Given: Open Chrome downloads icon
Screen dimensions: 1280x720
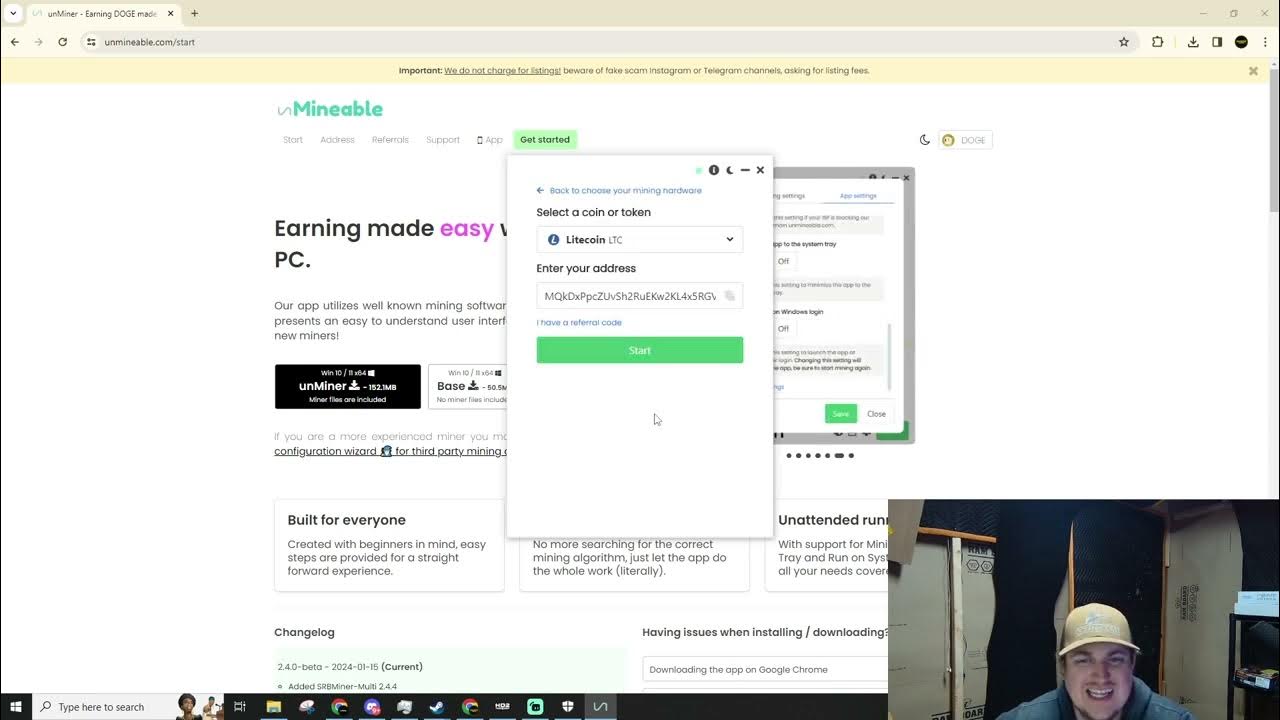Looking at the screenshot, I should [1193, 42].
